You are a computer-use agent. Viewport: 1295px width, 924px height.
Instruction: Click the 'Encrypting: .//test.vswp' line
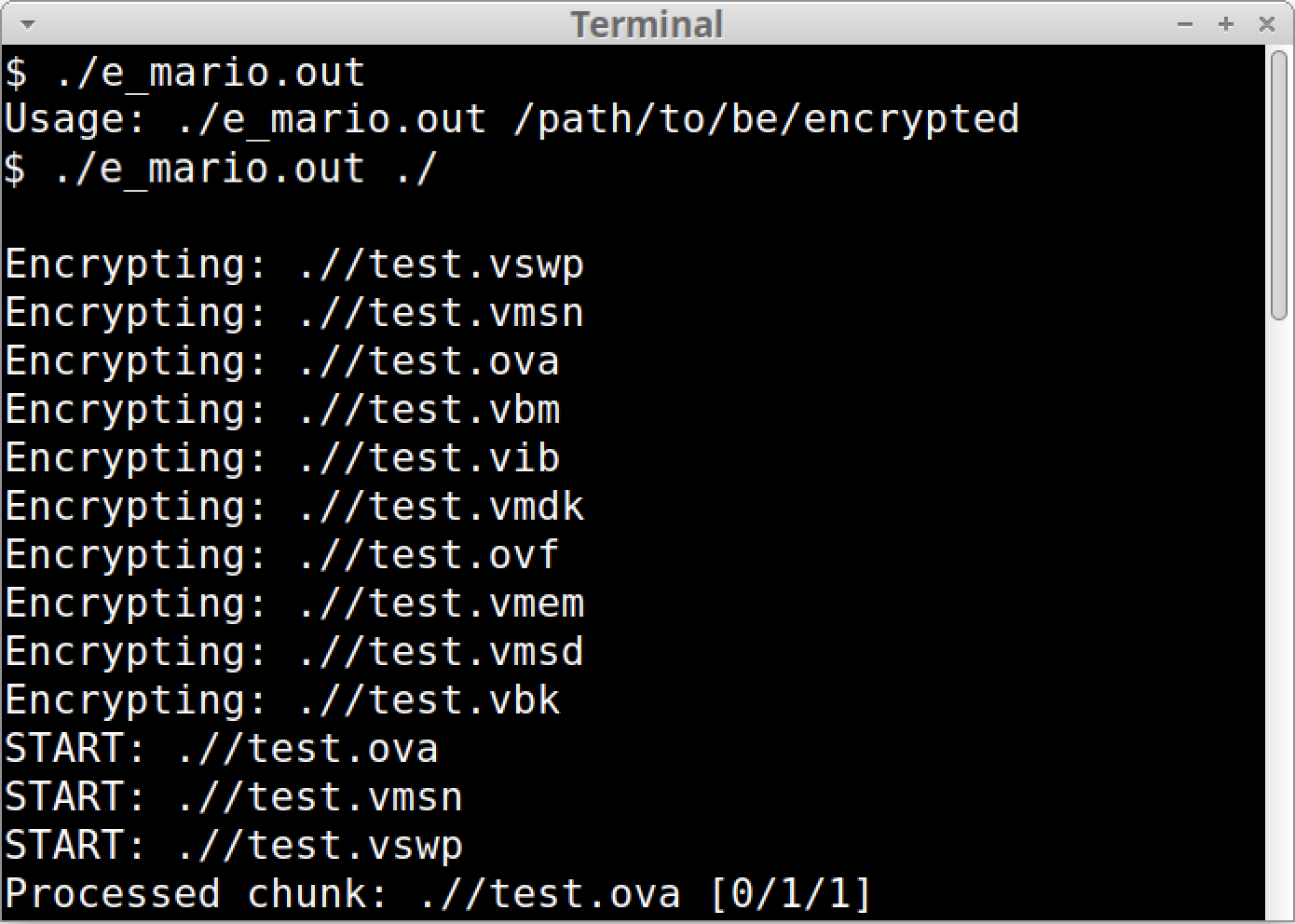pyautogui.click(x=293, y=265)
